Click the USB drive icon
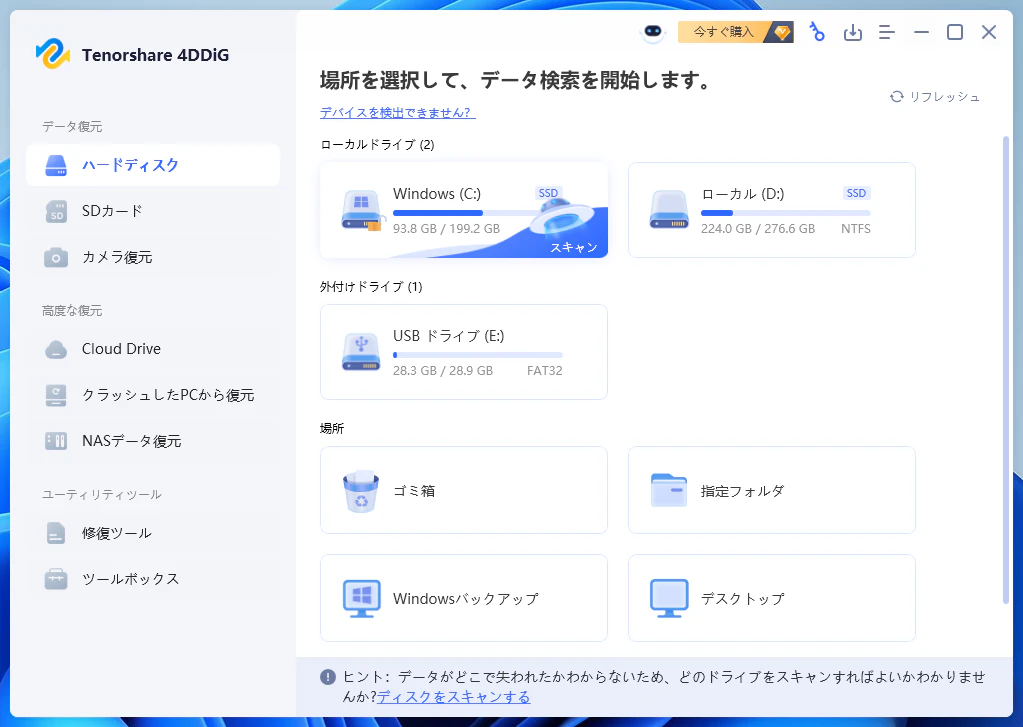The width and height of the screenshot is (1023, 727). pyautogui.click(x=361, y=352)
